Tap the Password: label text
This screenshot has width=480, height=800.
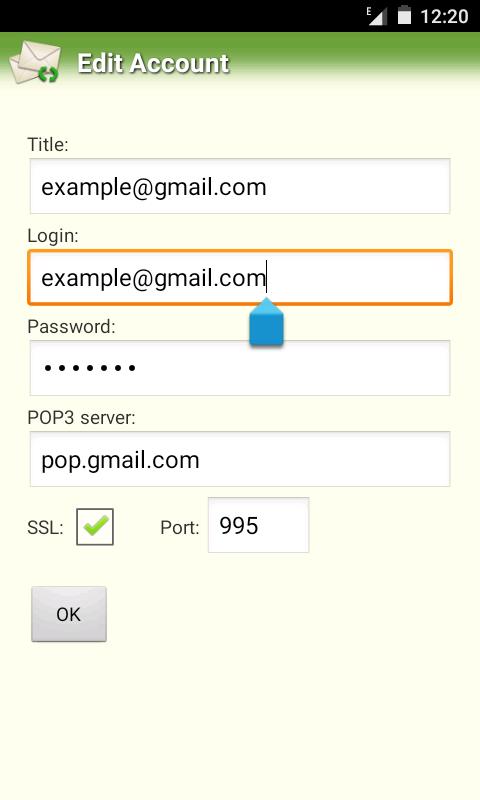pos(71,327)
